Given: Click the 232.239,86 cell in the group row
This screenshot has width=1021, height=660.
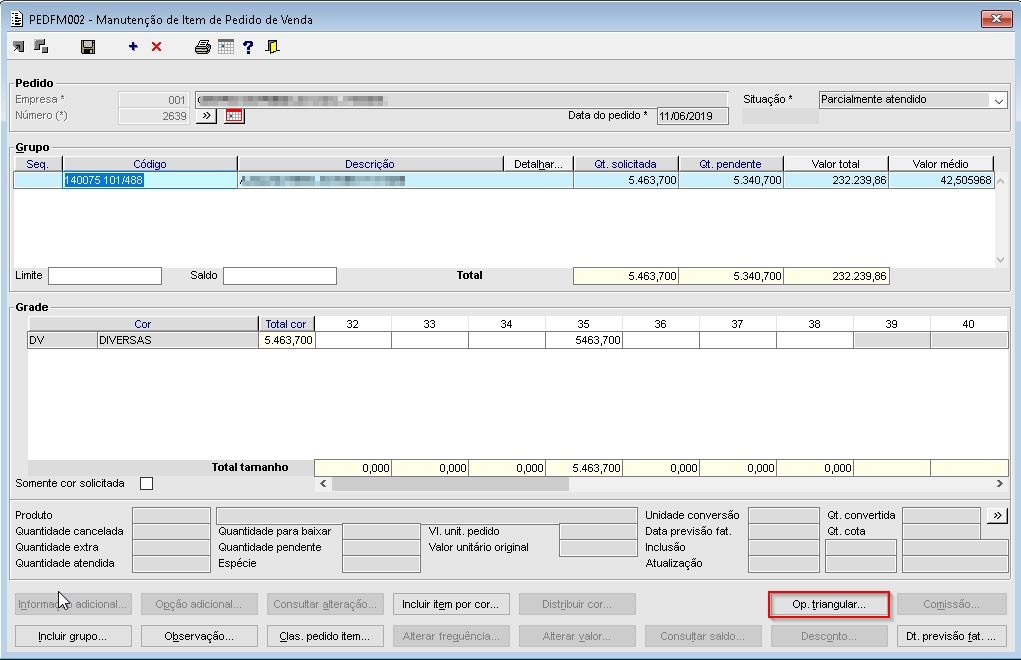Looking at the screenshot, I should tap(835, 180).
